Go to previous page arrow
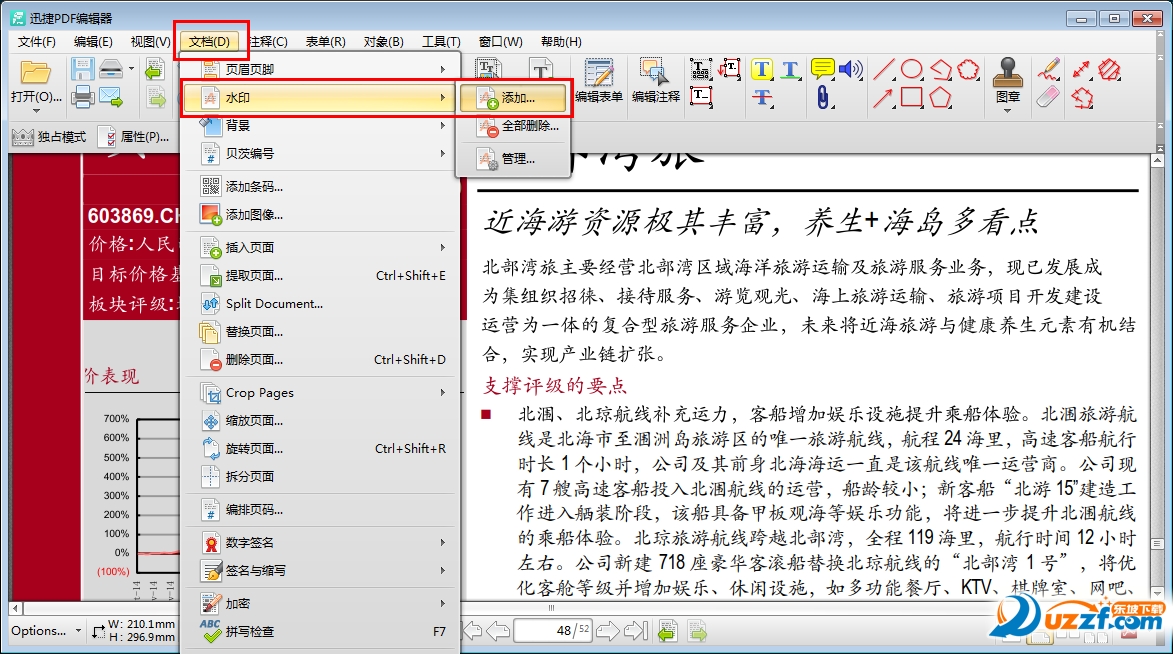Image resolution: width=1173 pixels, height=654 pixels. click(x=499, y=631)
